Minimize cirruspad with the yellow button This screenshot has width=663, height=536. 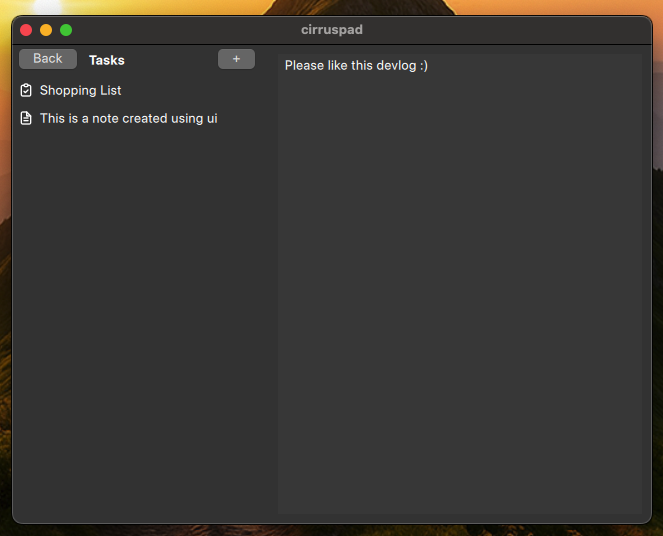click(46, 30)
